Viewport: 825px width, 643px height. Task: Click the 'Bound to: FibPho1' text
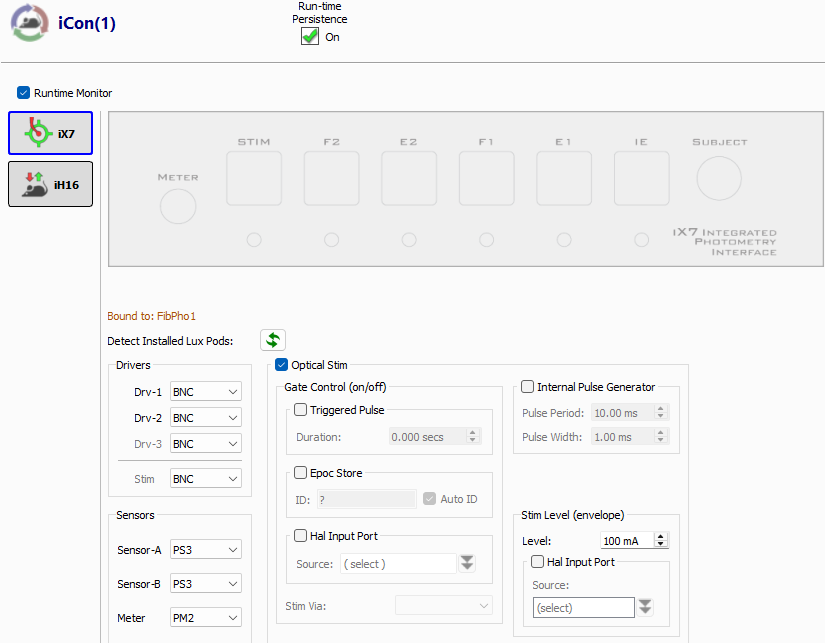[151, 316]
